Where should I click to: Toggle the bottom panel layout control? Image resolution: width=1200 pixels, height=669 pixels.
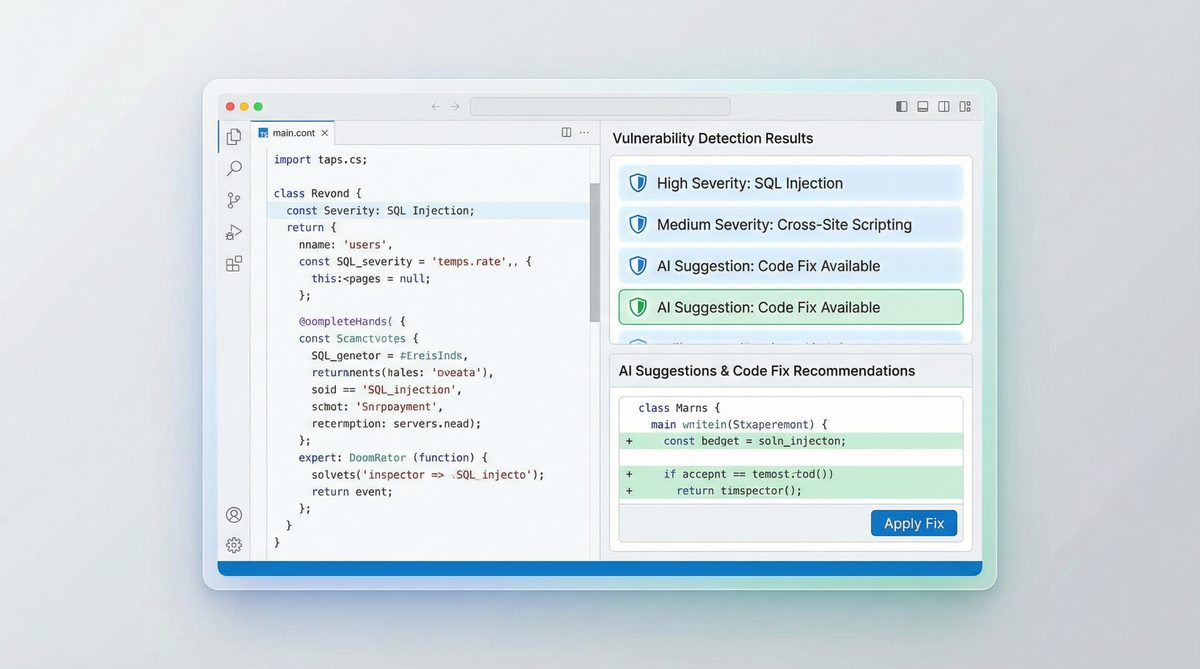point(922,106)
